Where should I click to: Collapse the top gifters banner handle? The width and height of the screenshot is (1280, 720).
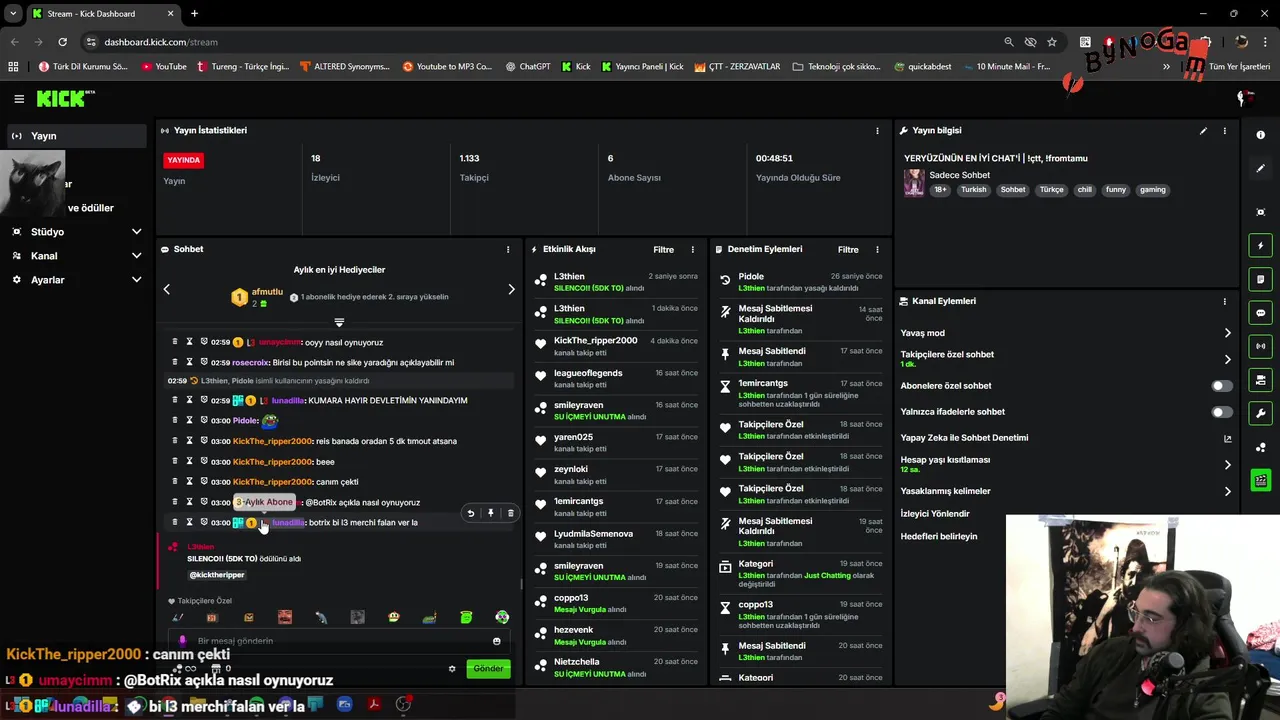click(x=339, y=322)
